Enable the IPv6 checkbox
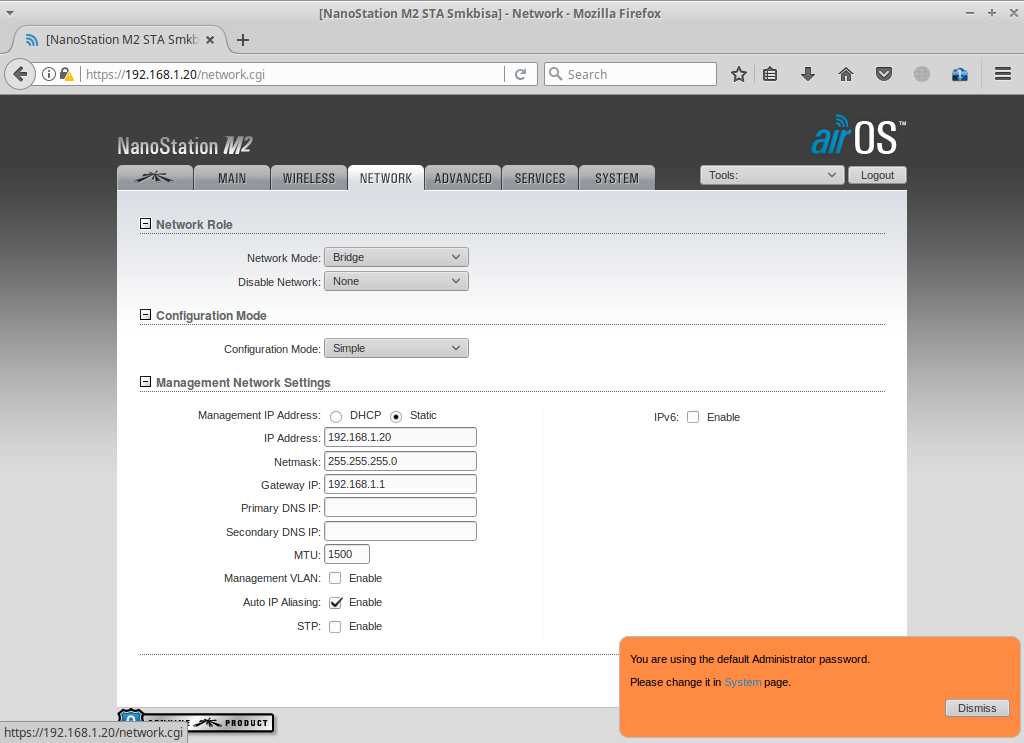Screen dimensions: 1024x743 (x=693, y=417)
